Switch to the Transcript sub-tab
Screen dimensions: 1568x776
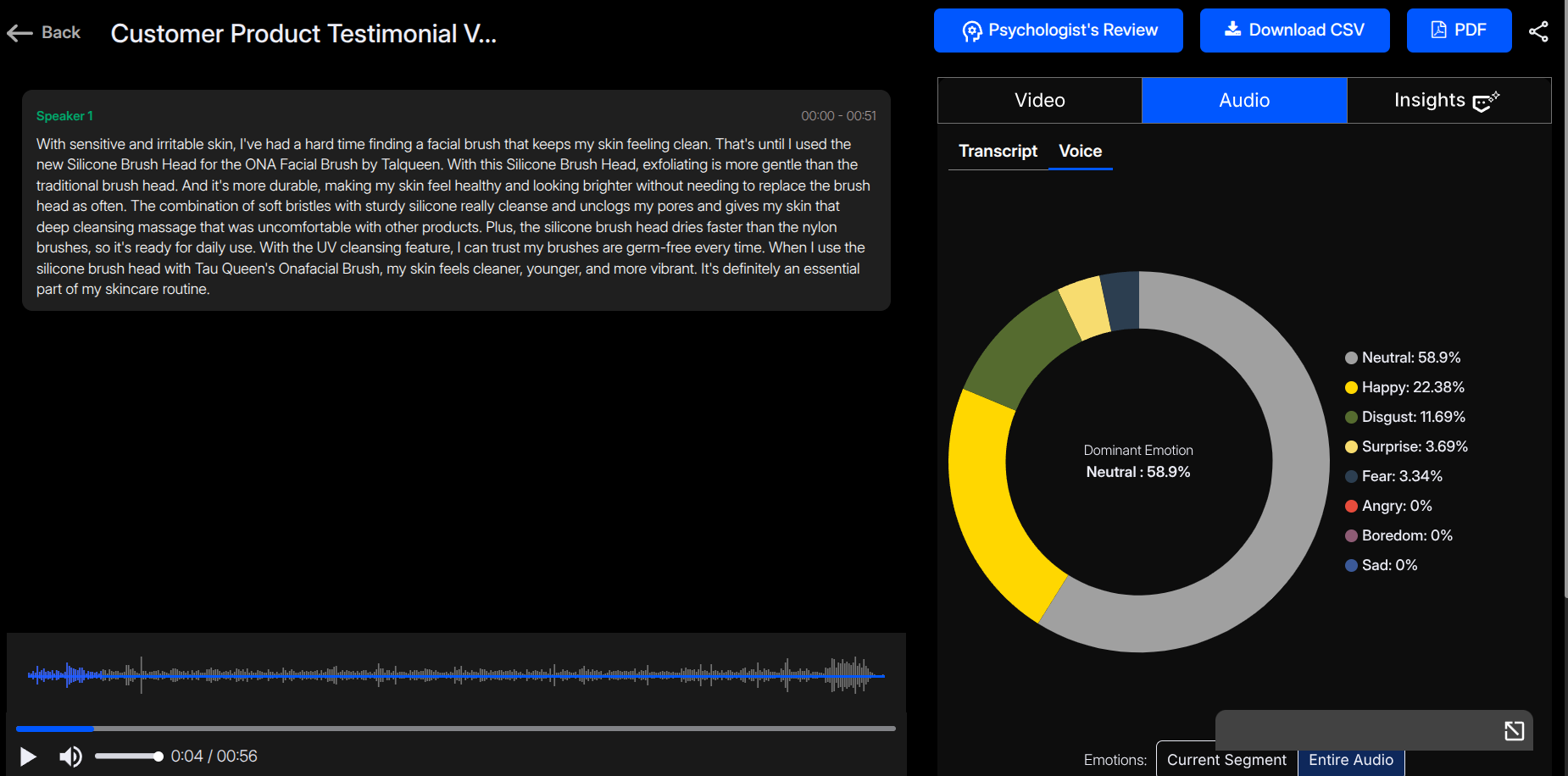(x=998, y=151)
